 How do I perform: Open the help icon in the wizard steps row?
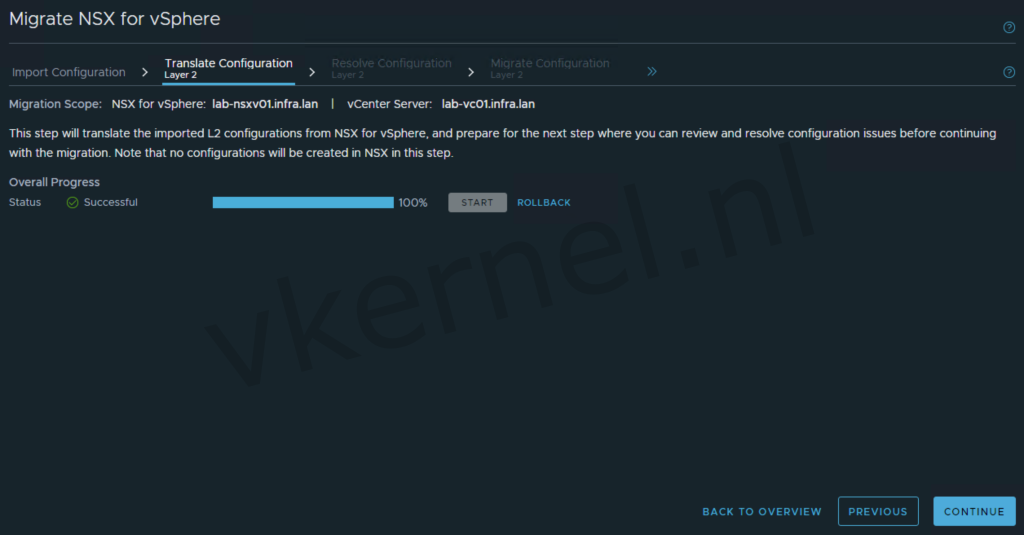[x=1009, y=72]
